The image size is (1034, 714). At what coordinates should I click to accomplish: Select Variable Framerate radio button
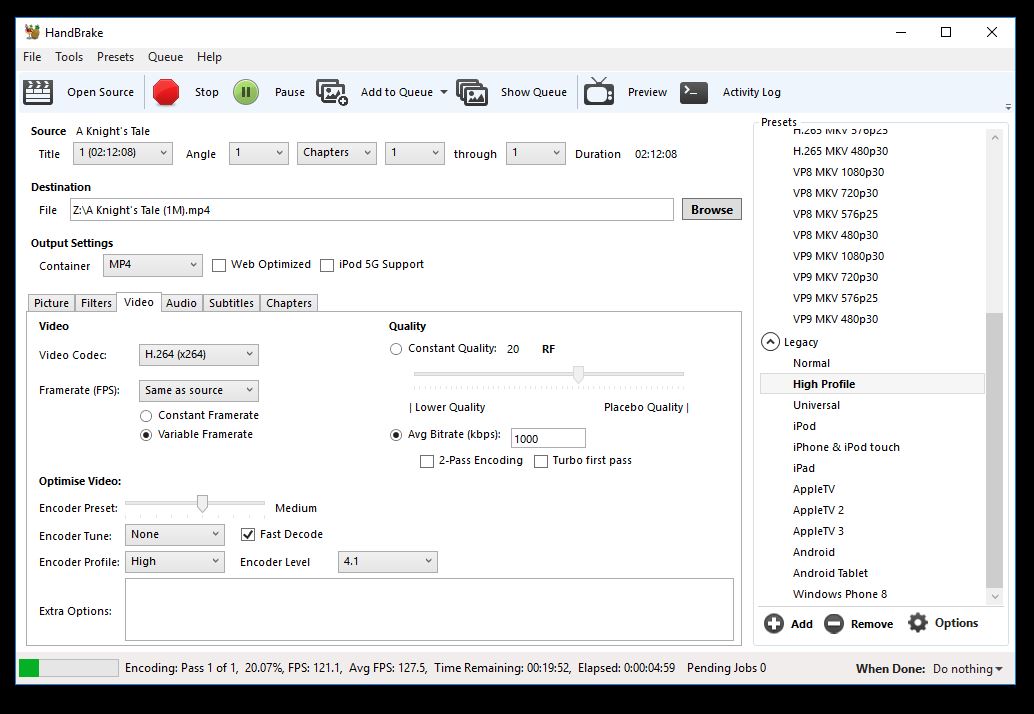146,435
